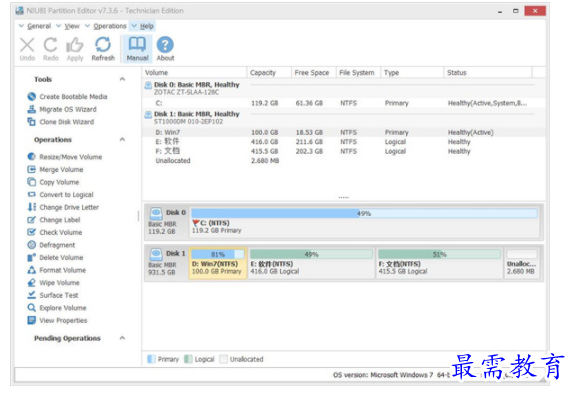Choose Wipe Volume
The width and height of the screenshot is (573, 398).
coord(53,283)
